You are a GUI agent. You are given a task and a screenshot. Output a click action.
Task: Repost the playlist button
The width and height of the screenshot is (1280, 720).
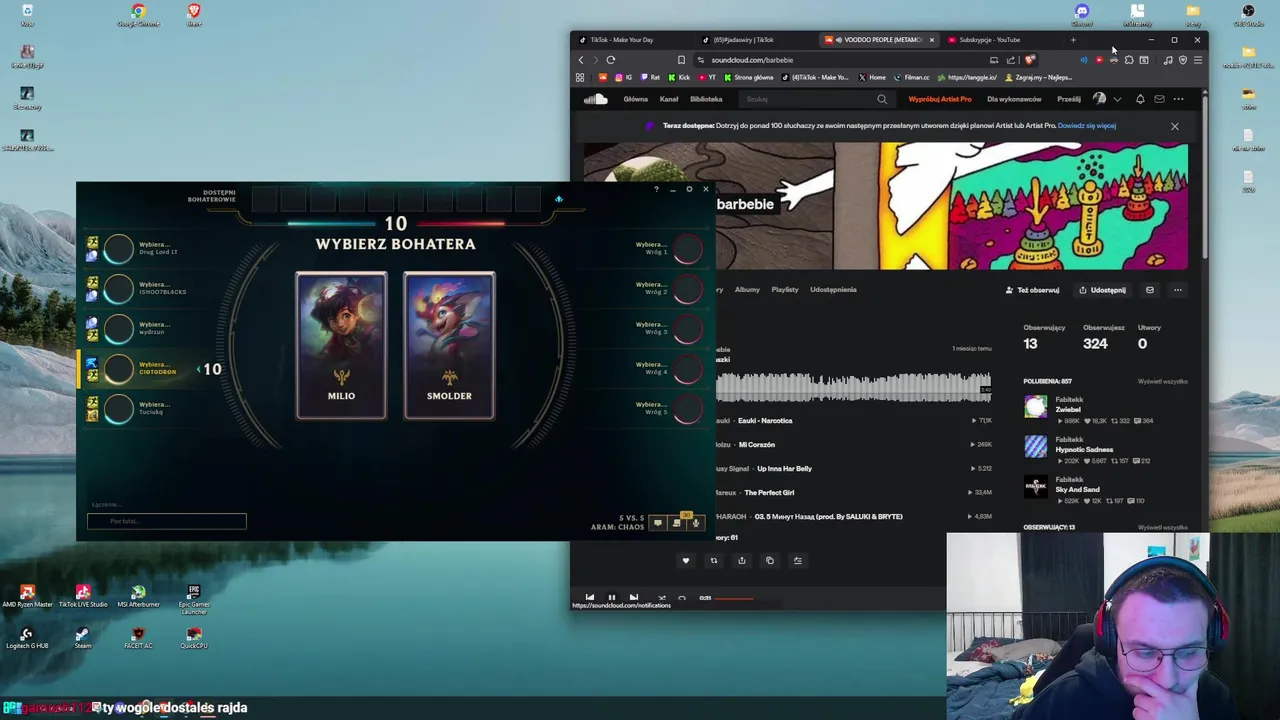coord(714,561)
